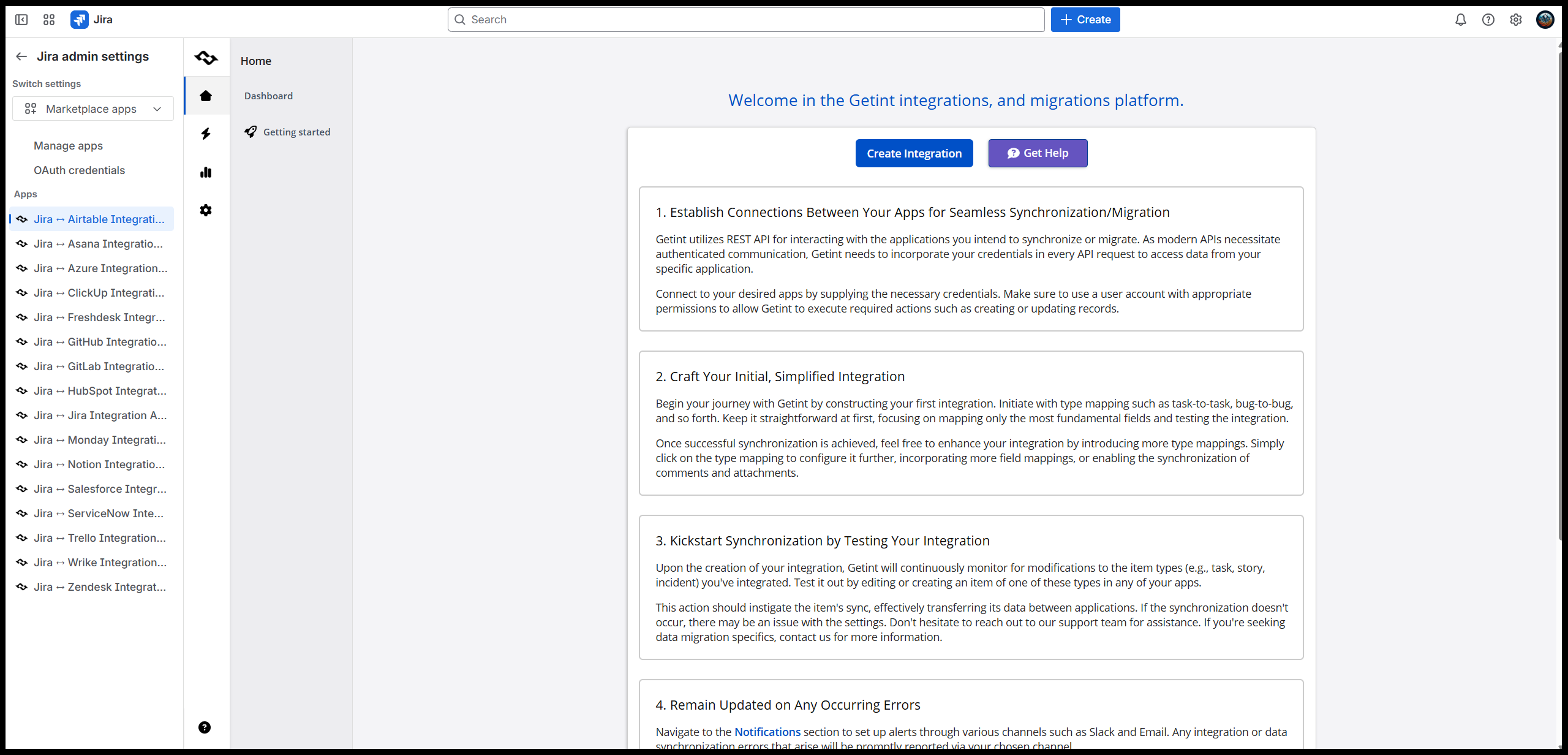Open the header help circle menu
The image size is (1568, 755).
tap(1488, 20)
